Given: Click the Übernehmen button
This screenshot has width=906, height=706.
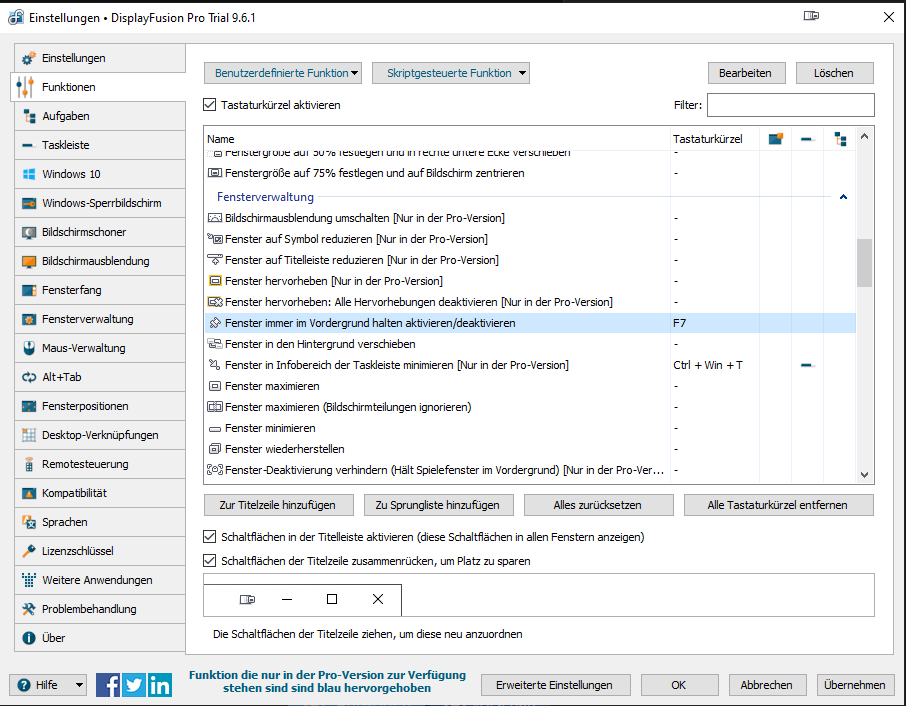Looking at the screenshot, I should 856,685.
